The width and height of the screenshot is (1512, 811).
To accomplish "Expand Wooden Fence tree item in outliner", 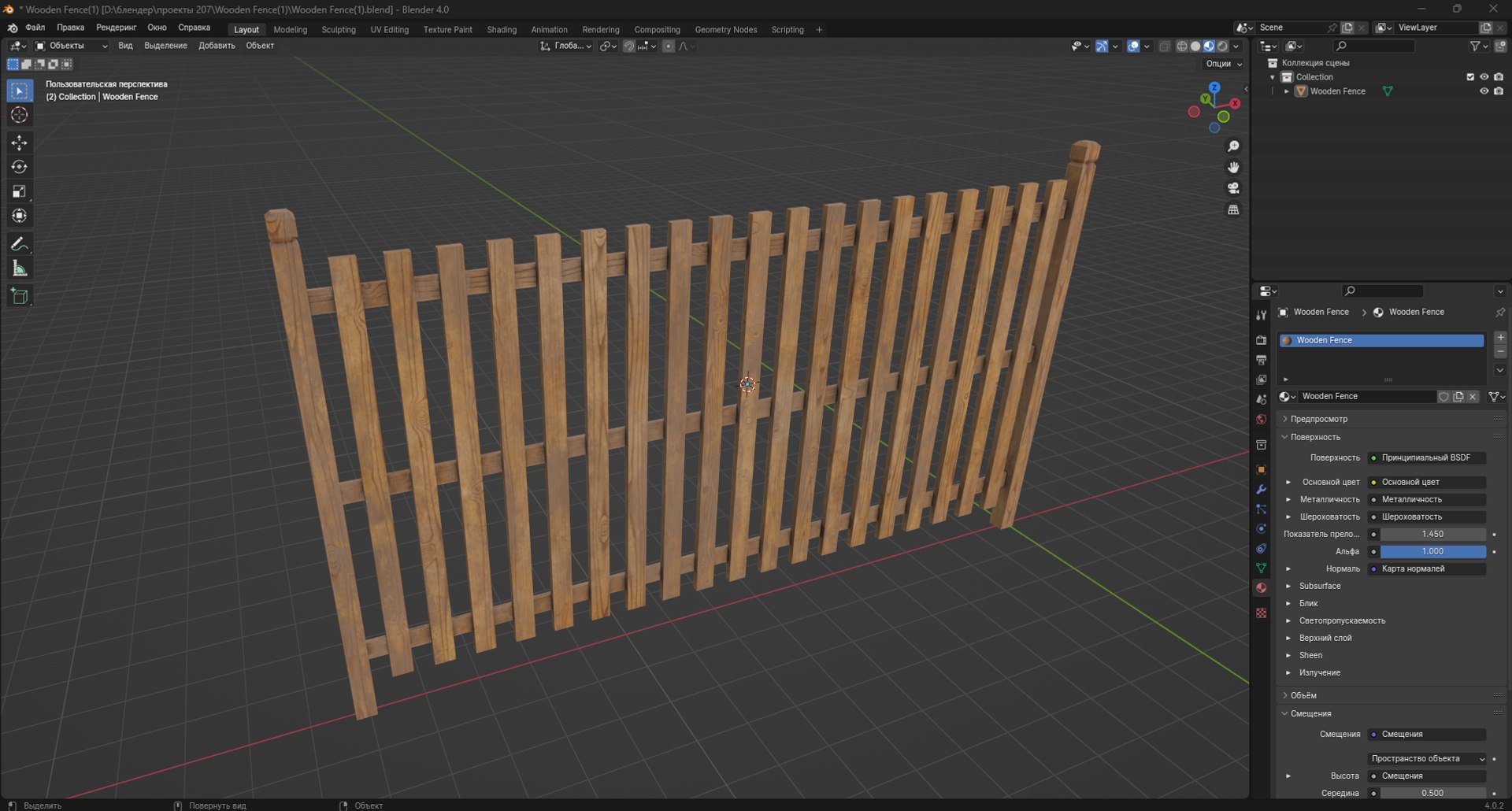I will coord(1287,91).
